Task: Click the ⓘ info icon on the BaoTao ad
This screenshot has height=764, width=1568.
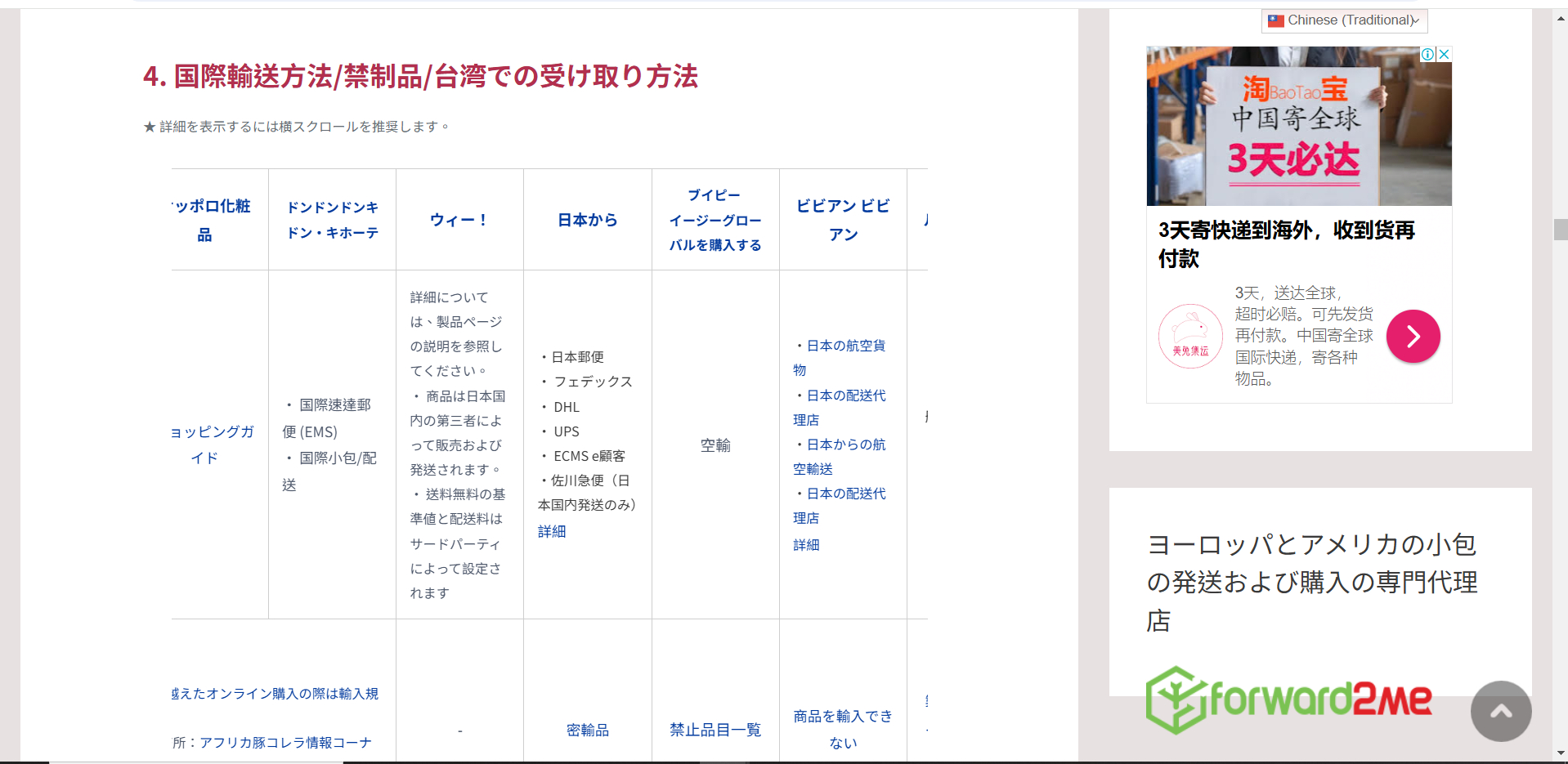Action: tap(1427, 54)
